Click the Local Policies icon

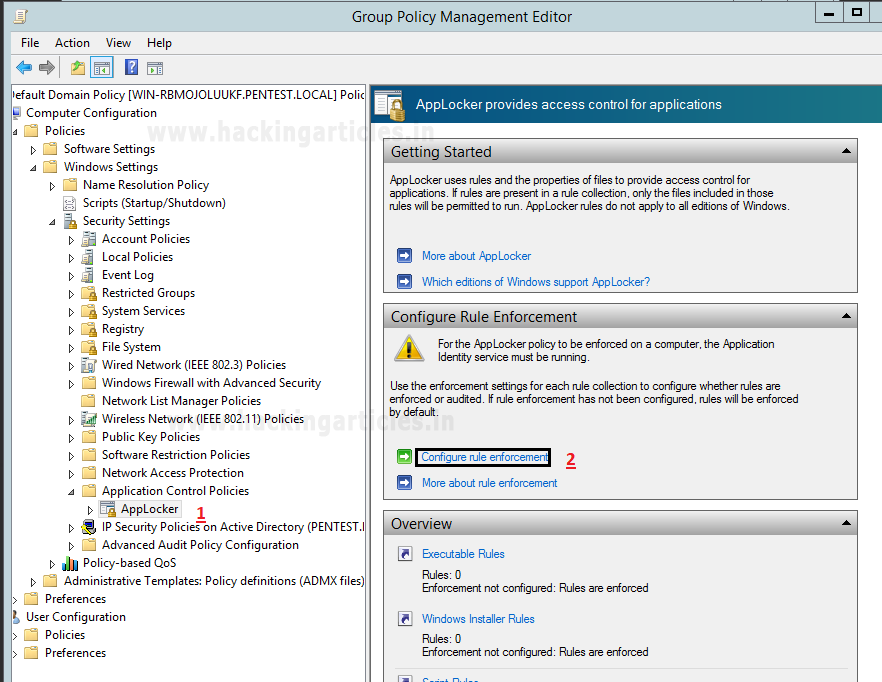point(88,257)
